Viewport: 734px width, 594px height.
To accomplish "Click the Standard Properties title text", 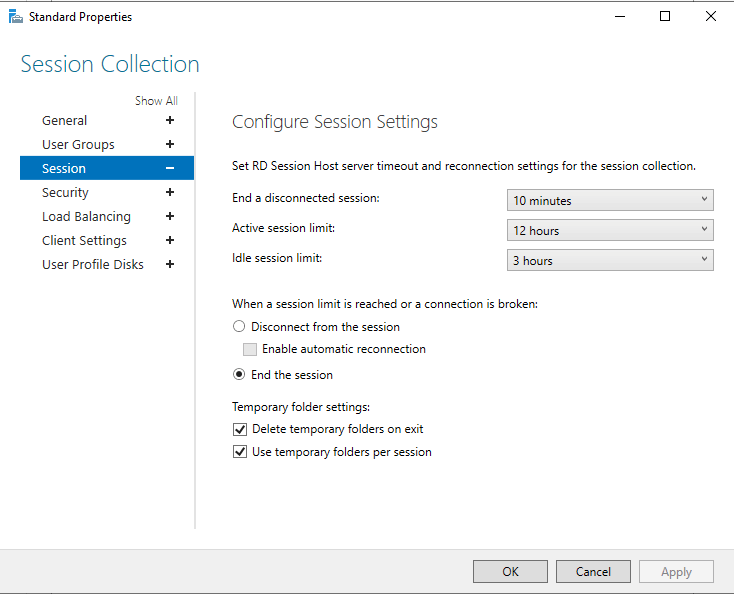I will coord(81,17).
